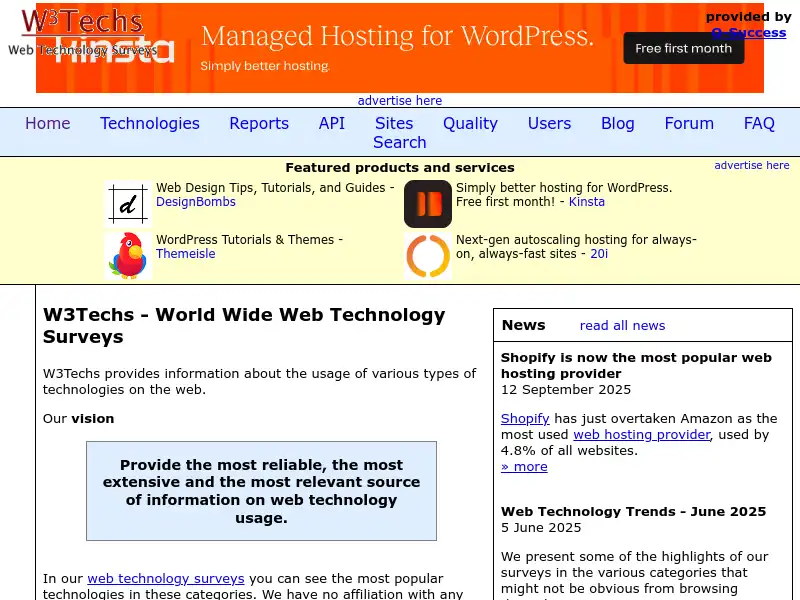Viewport: 800px width, 600px height.
Task: Open the FAQ page
Action: (x=759, y=123)
